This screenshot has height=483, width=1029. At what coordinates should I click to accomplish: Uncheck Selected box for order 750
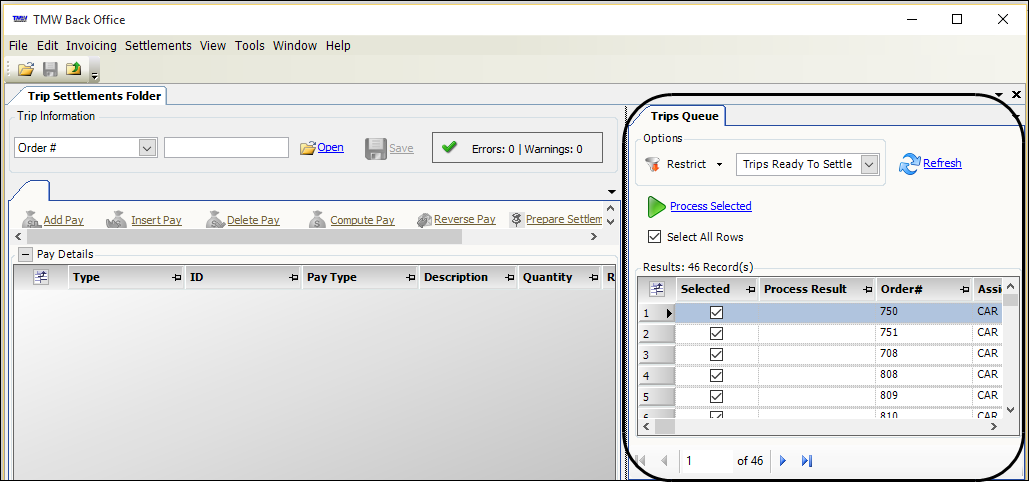click(x=717, y=312)
